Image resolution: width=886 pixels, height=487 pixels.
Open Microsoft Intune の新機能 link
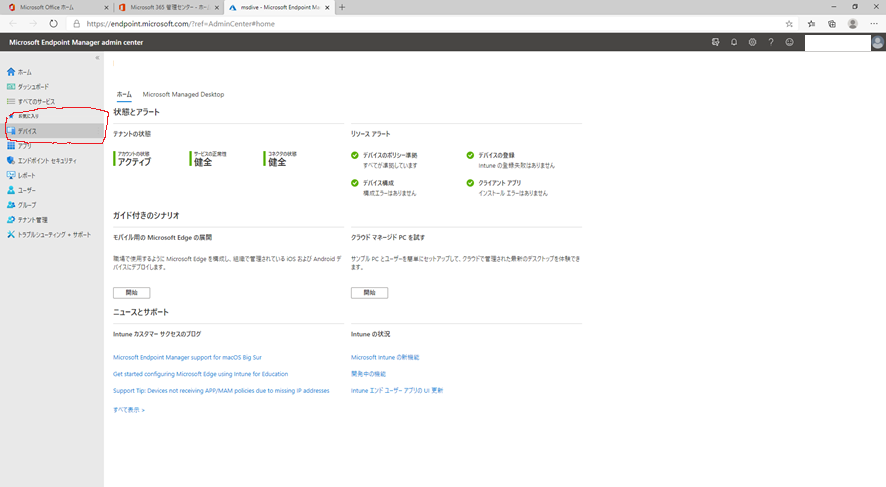[385, 357]
